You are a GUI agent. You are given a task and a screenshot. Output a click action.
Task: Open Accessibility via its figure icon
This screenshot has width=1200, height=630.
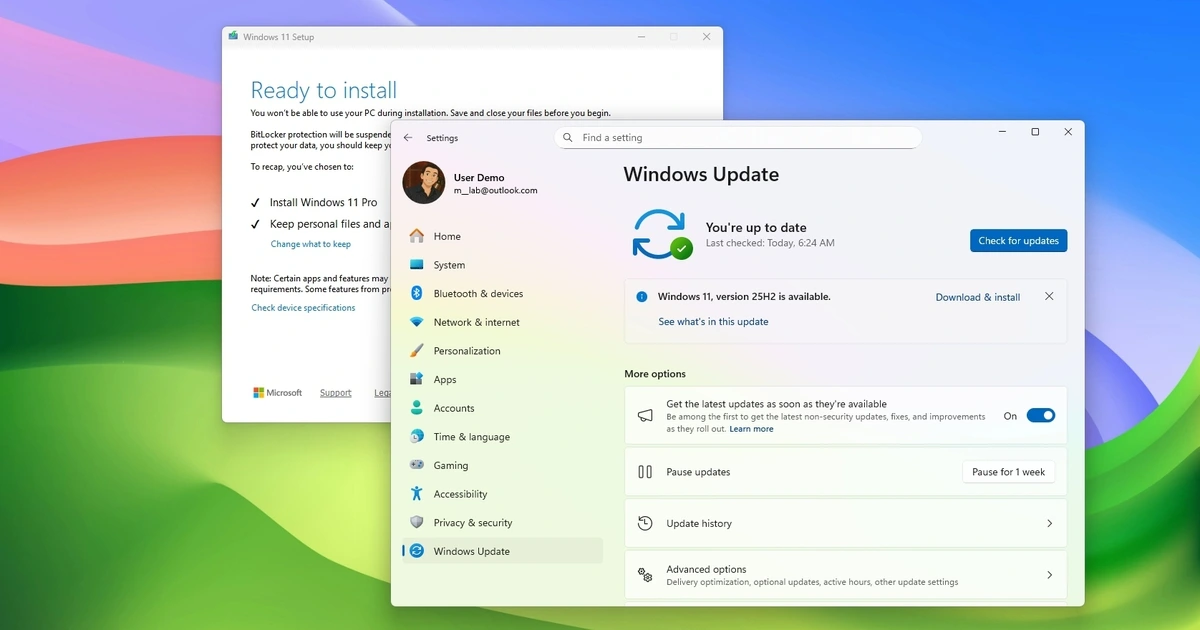(x=417, y=494)
